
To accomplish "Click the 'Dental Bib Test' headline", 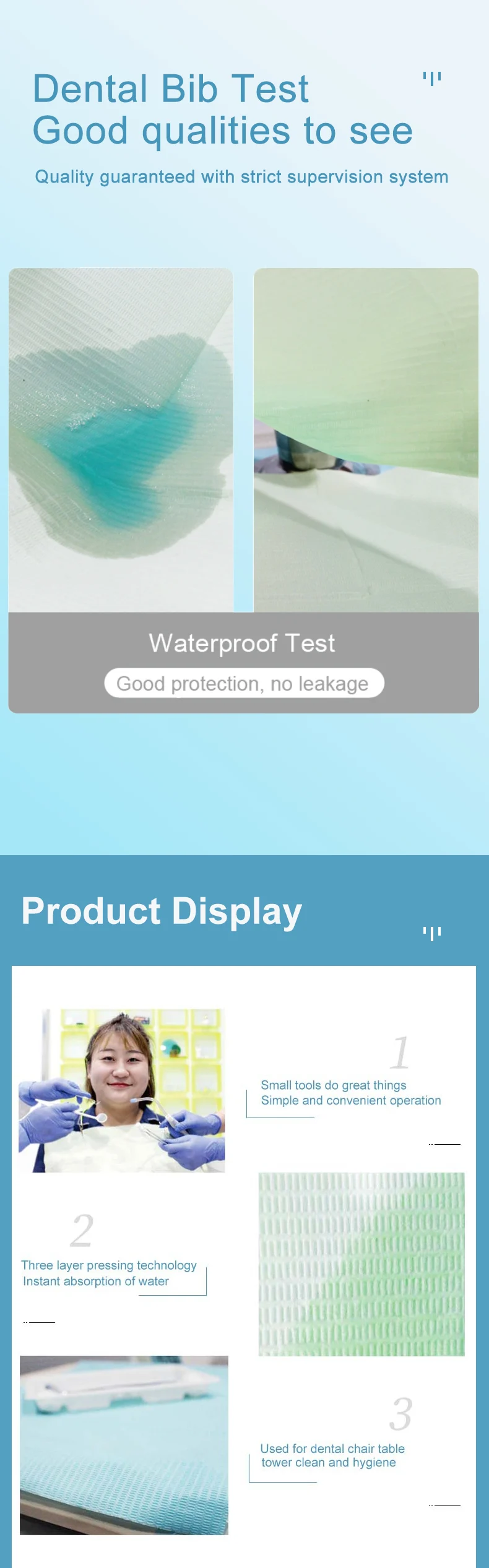I will (x=171, y=88).
